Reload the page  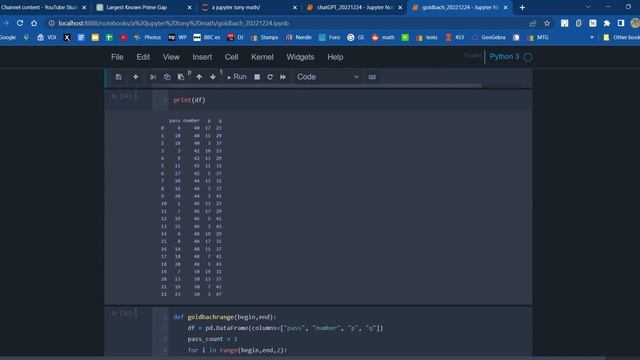pos(20,23)
